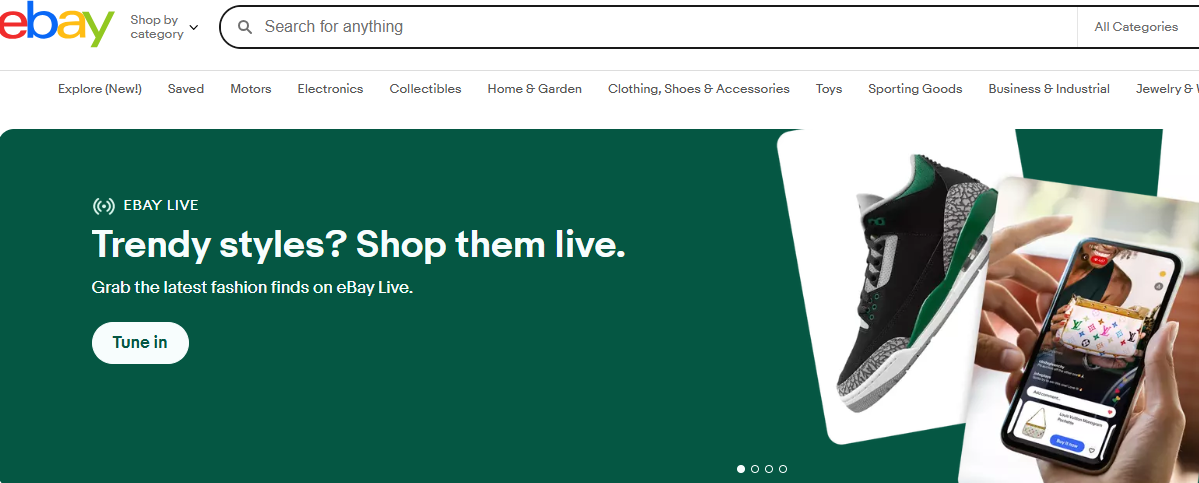Click the 'Trendy styles? Shop them live.' headline
This screenshot has height=483, width=1199.
click(x=359, y=245)
